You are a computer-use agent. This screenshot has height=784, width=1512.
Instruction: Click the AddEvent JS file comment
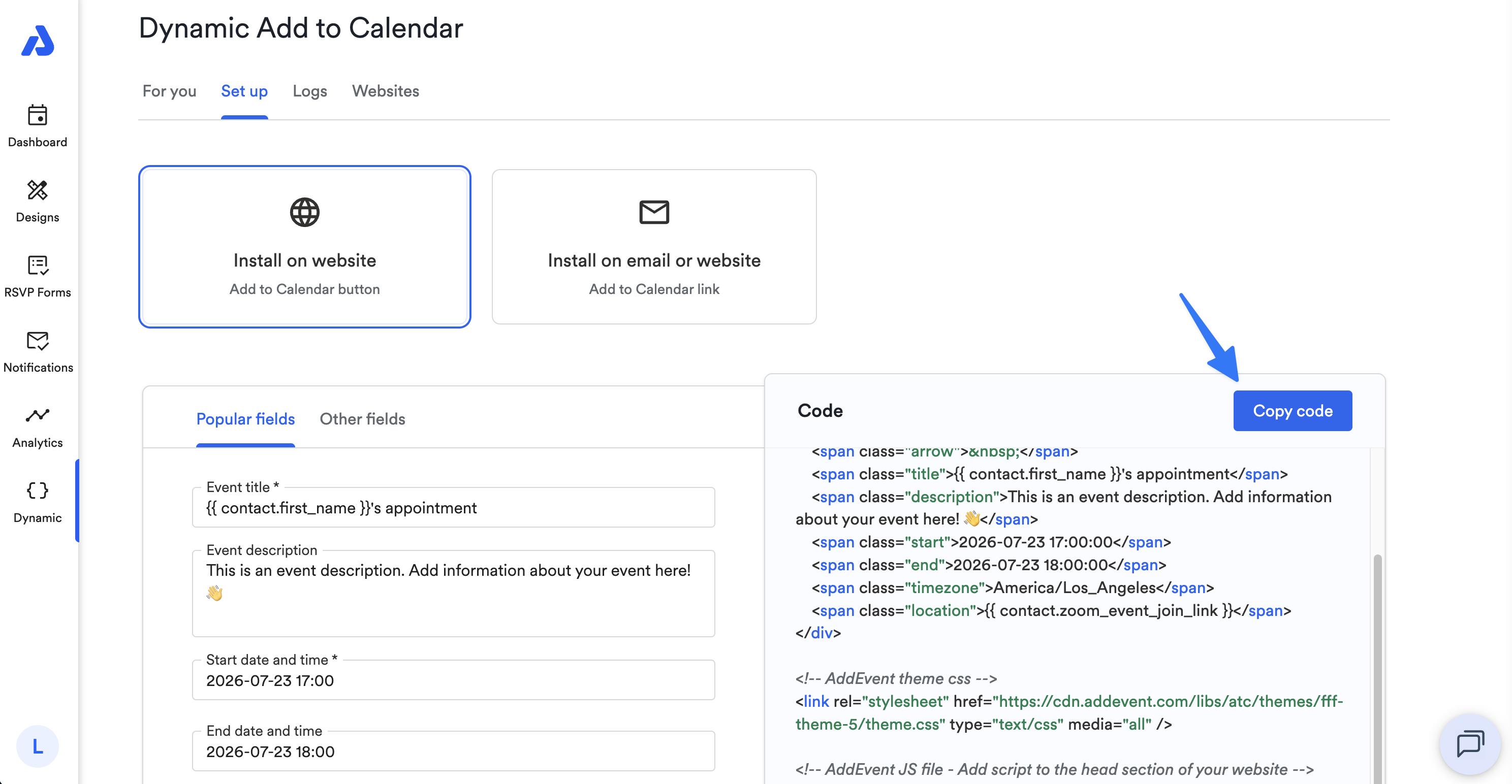pyautogui.click(x=1054, y=769)
